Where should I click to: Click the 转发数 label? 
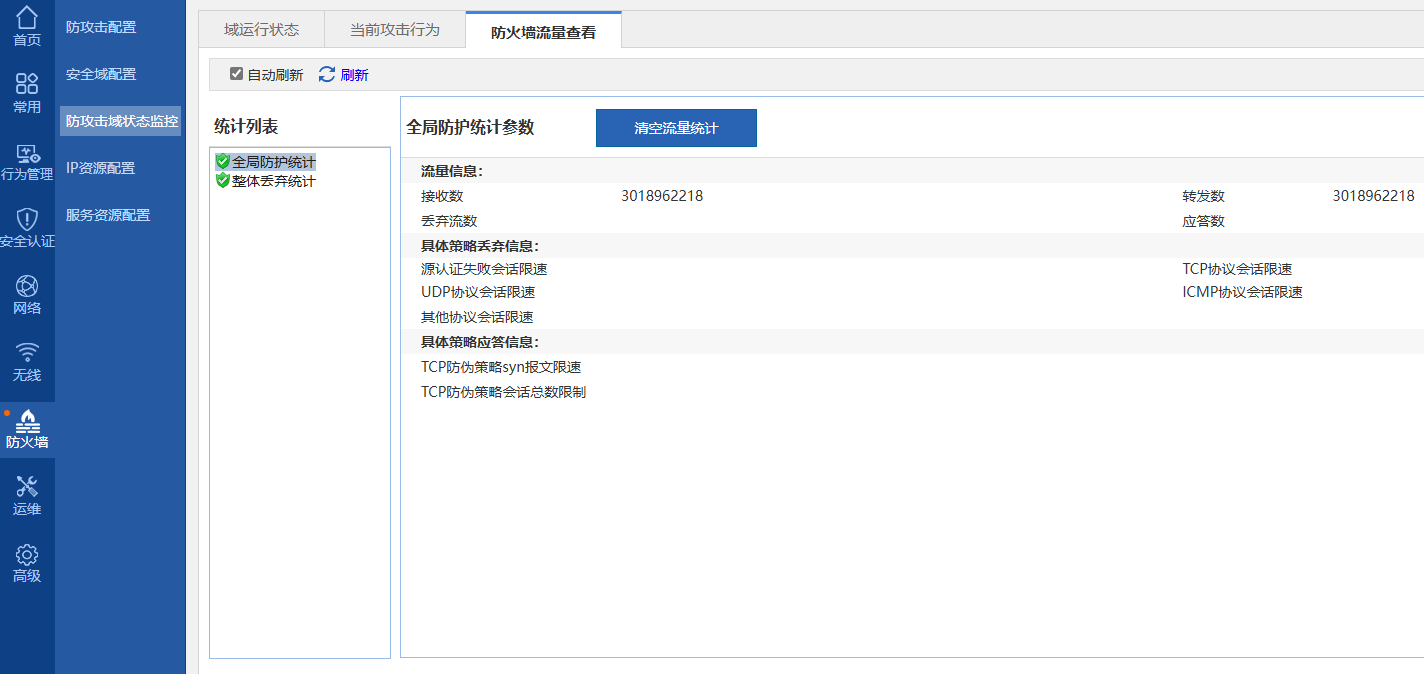[x=1203, y=196]
